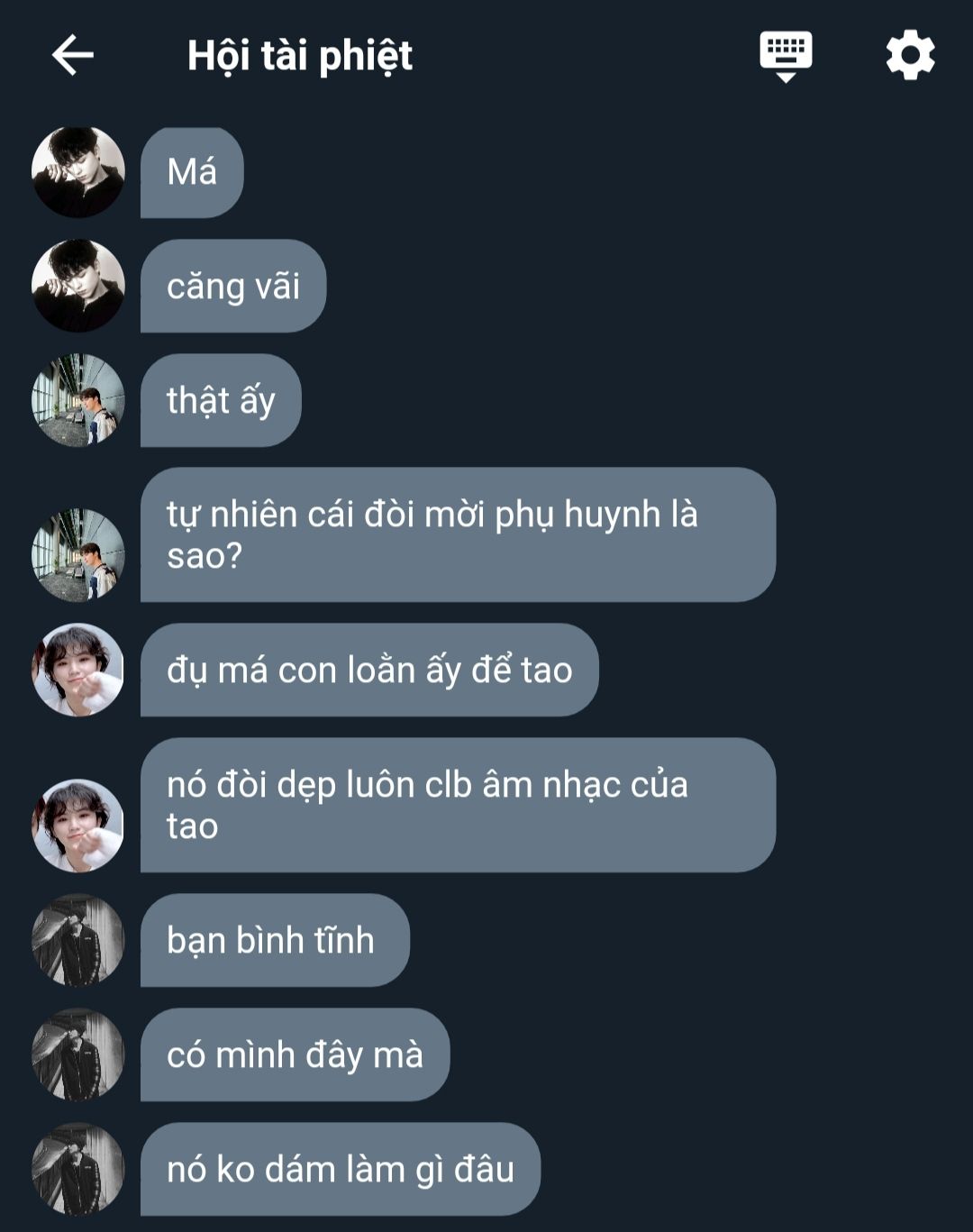973x1232 pixels.
Task: Tap the 'mời phụ huynh là sao?' message
Action: point(458,534)
